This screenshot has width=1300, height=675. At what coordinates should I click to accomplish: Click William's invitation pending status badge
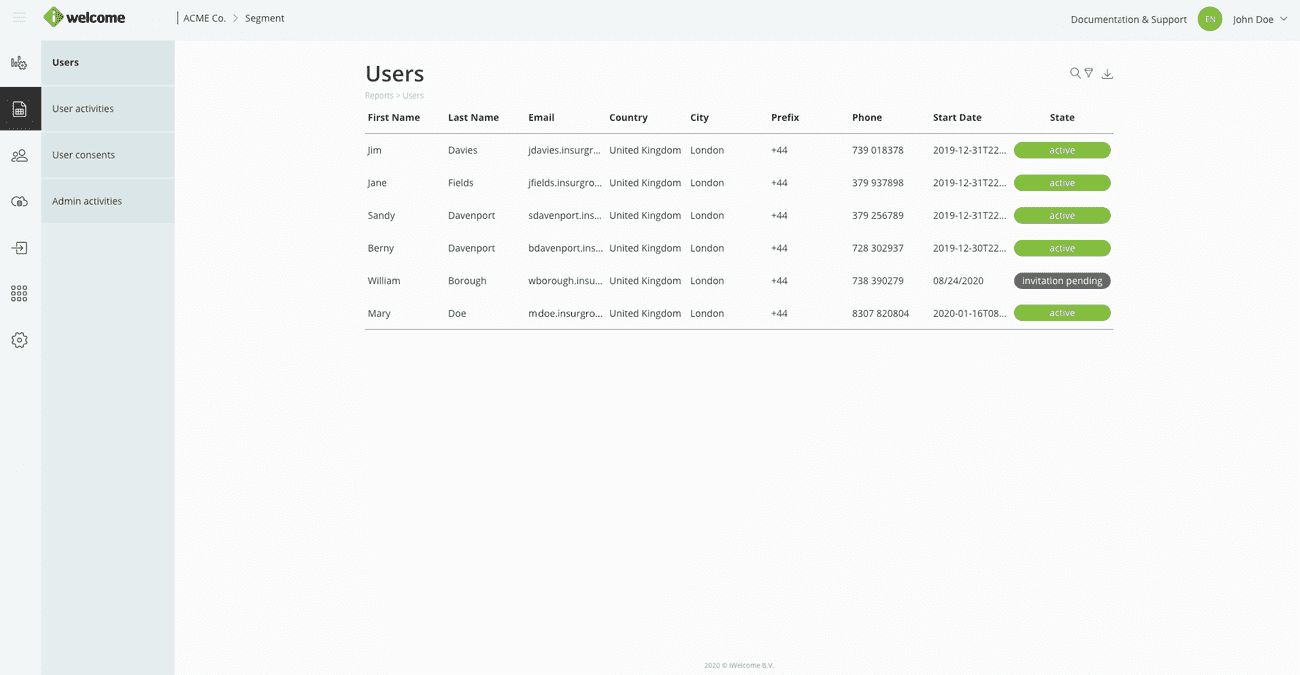pyautogui.click(x=1062, y=281)
